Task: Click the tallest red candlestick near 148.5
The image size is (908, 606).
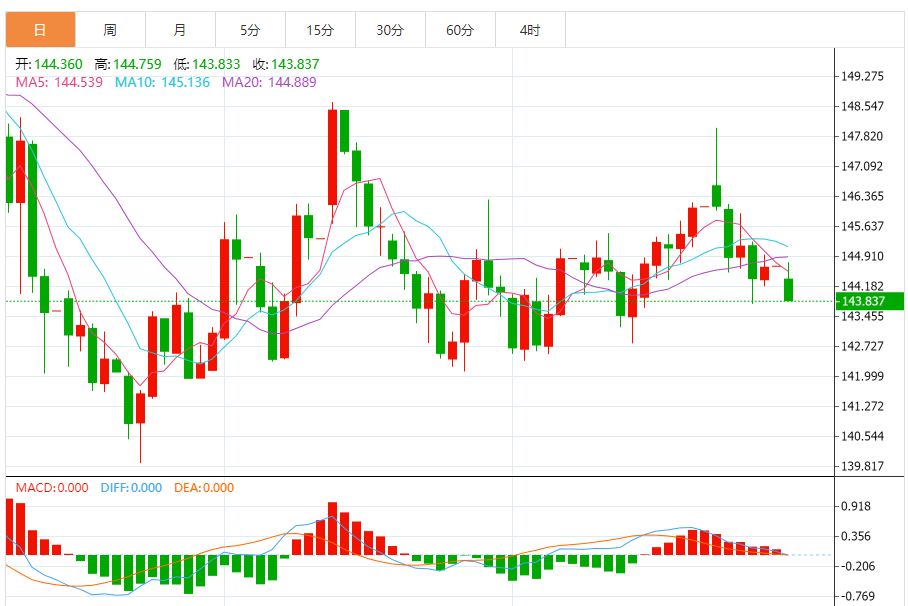Action: 332,158
